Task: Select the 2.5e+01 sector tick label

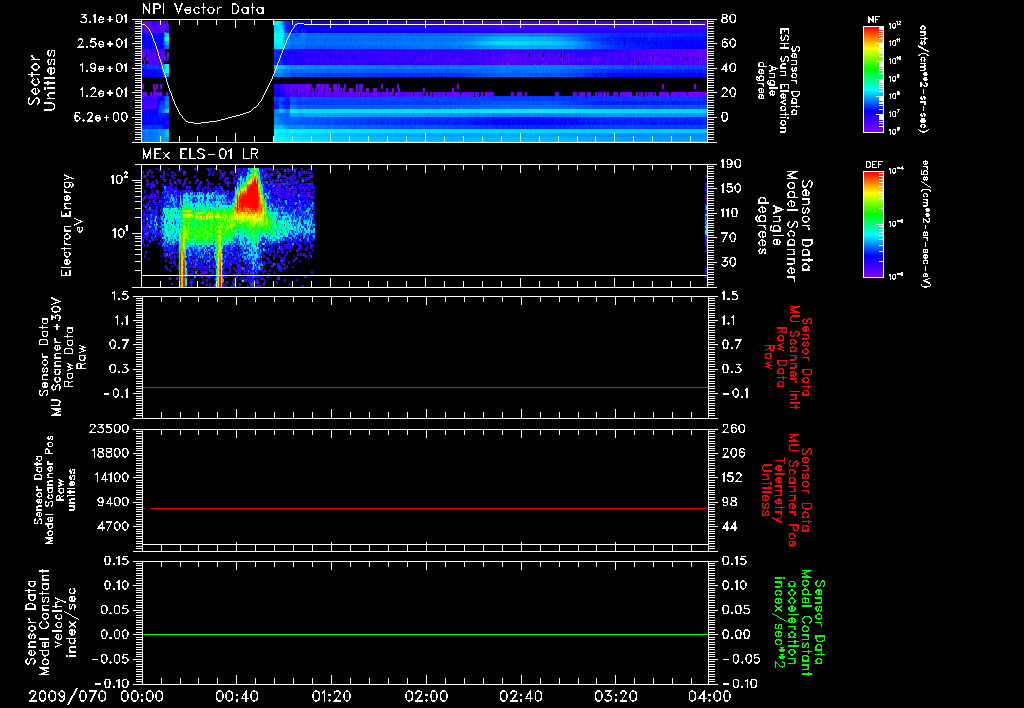Action: [103, 43]
